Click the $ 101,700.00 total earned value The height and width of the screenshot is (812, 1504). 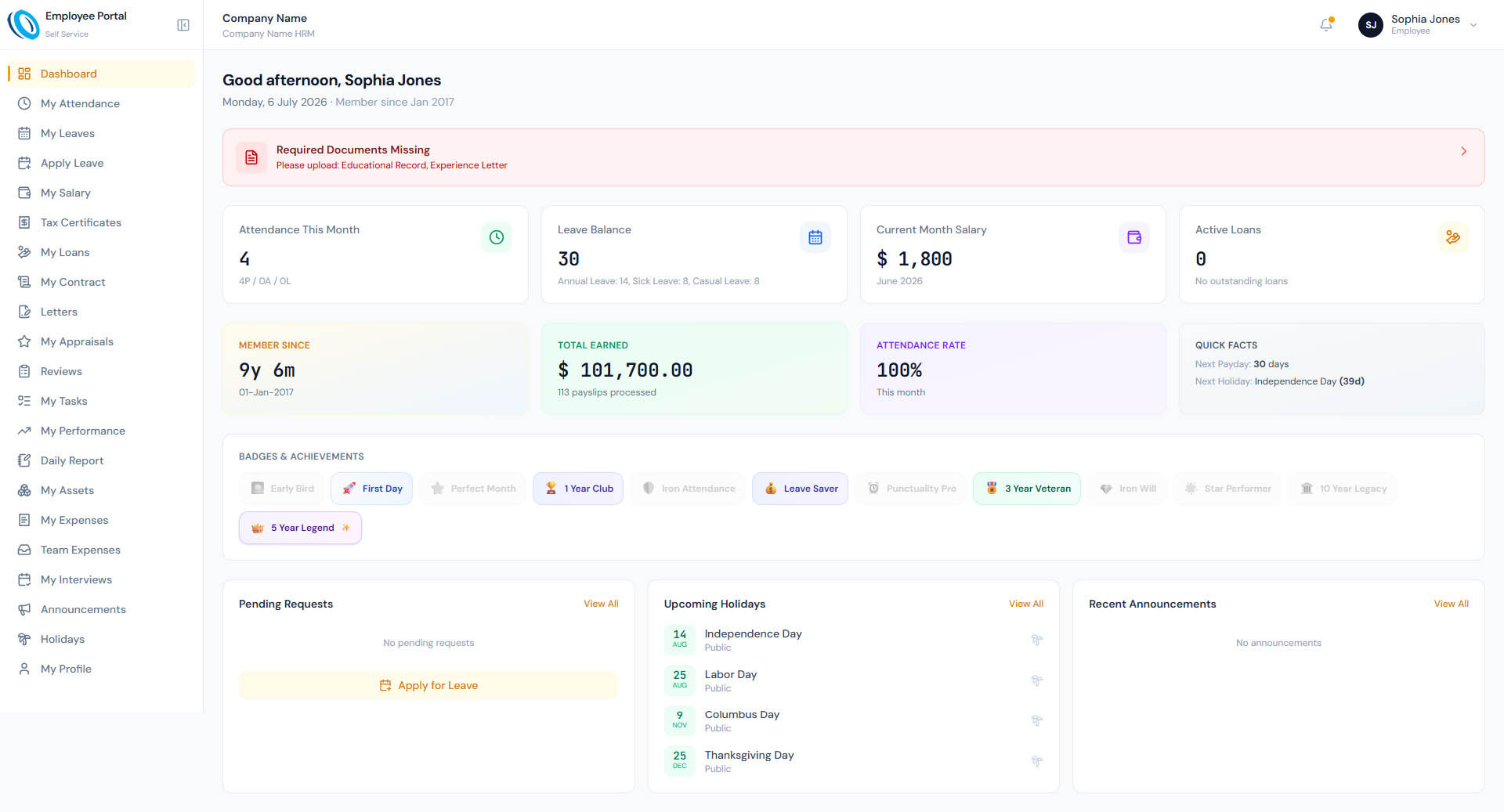pos(625,370)
